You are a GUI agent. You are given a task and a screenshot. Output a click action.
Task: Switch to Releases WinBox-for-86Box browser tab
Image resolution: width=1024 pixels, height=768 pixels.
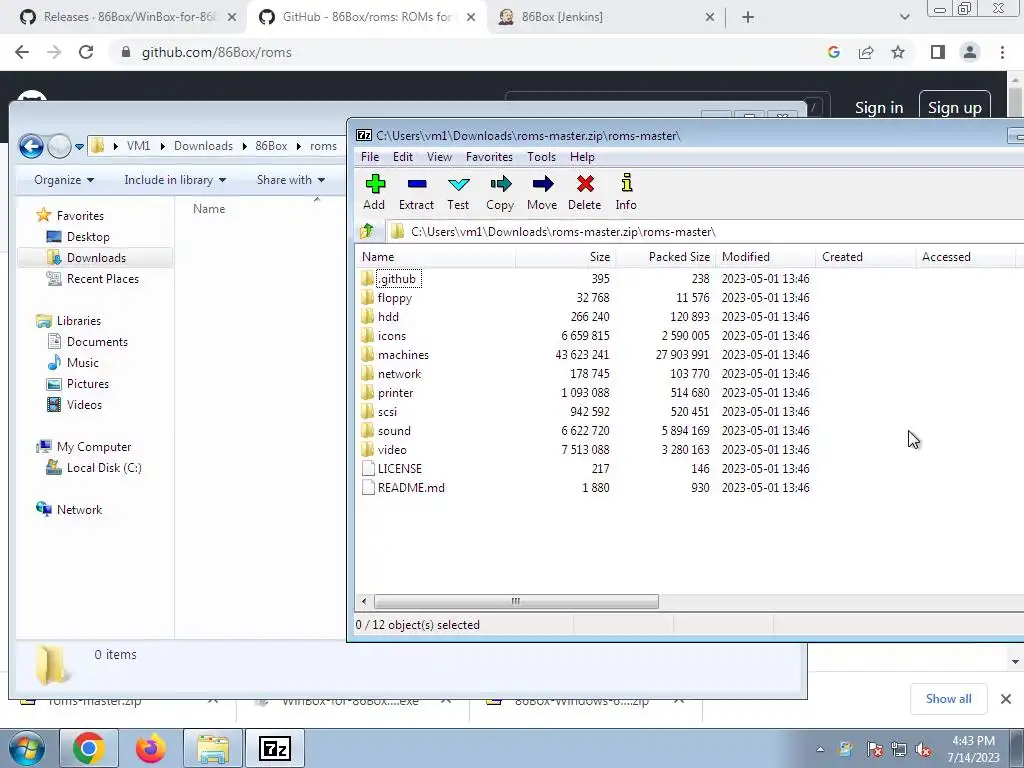pos(127,17)
